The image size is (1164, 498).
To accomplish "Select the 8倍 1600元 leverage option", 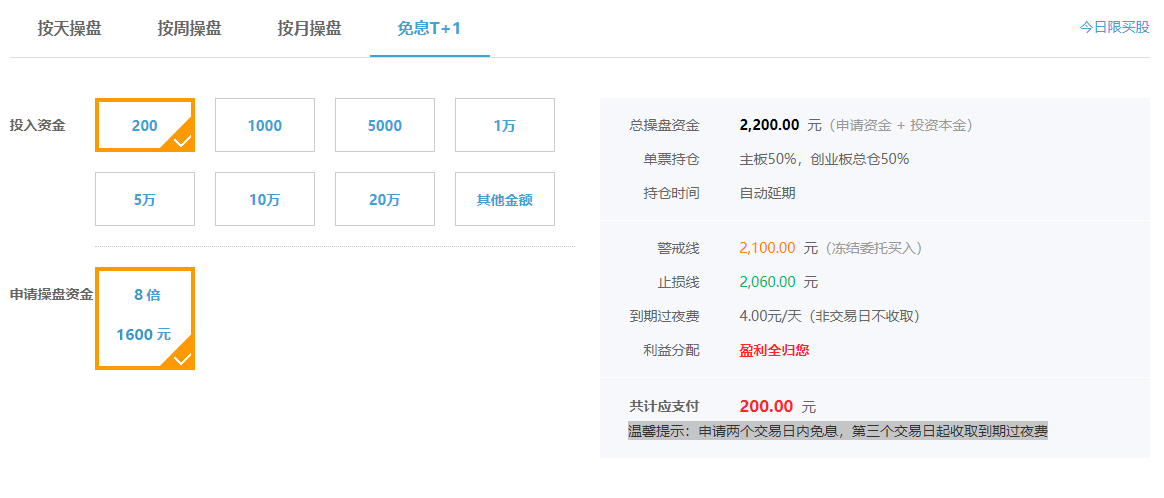I will pos(145,318).
